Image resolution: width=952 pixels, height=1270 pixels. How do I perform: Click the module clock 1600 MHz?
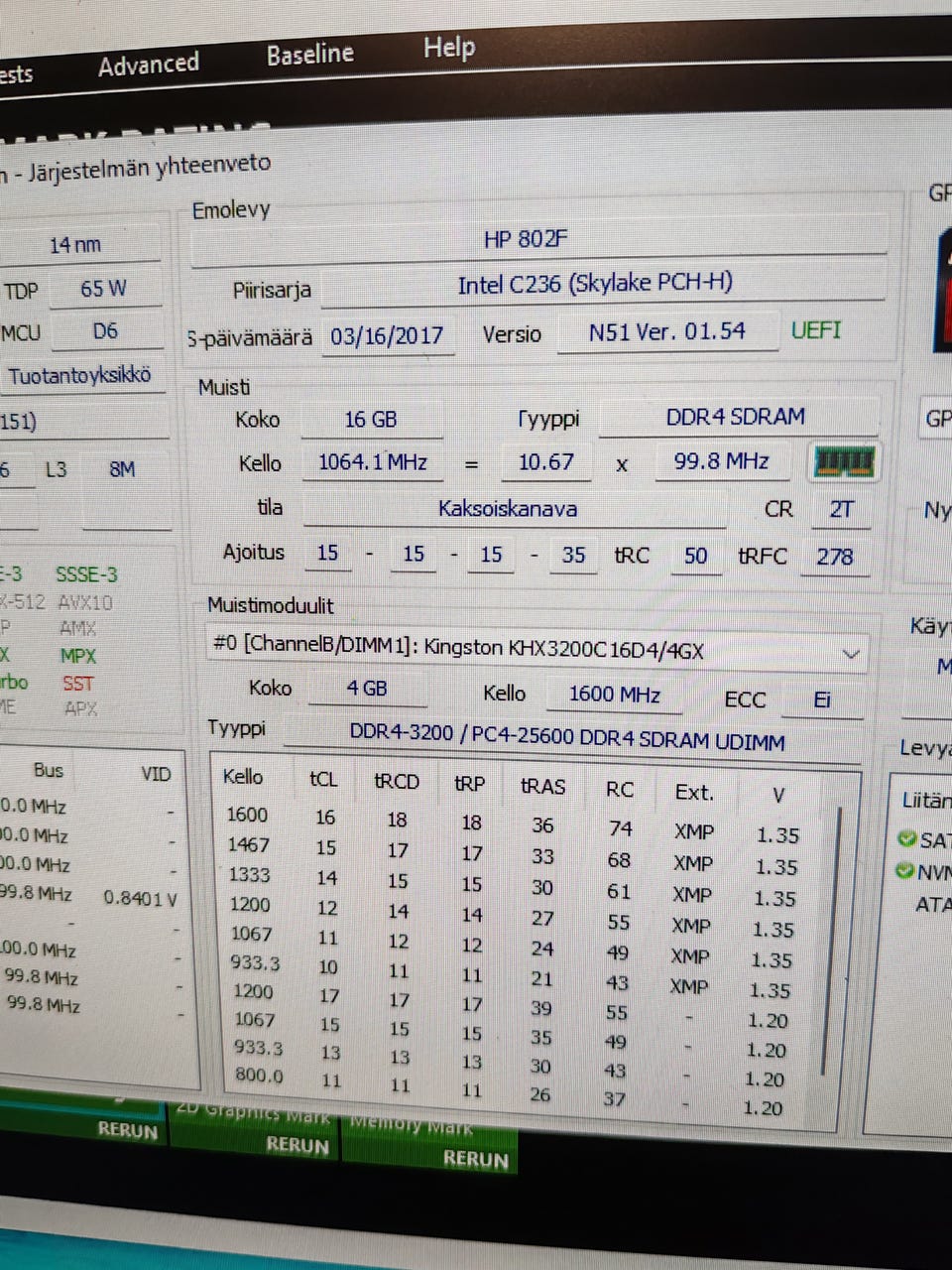614,696
